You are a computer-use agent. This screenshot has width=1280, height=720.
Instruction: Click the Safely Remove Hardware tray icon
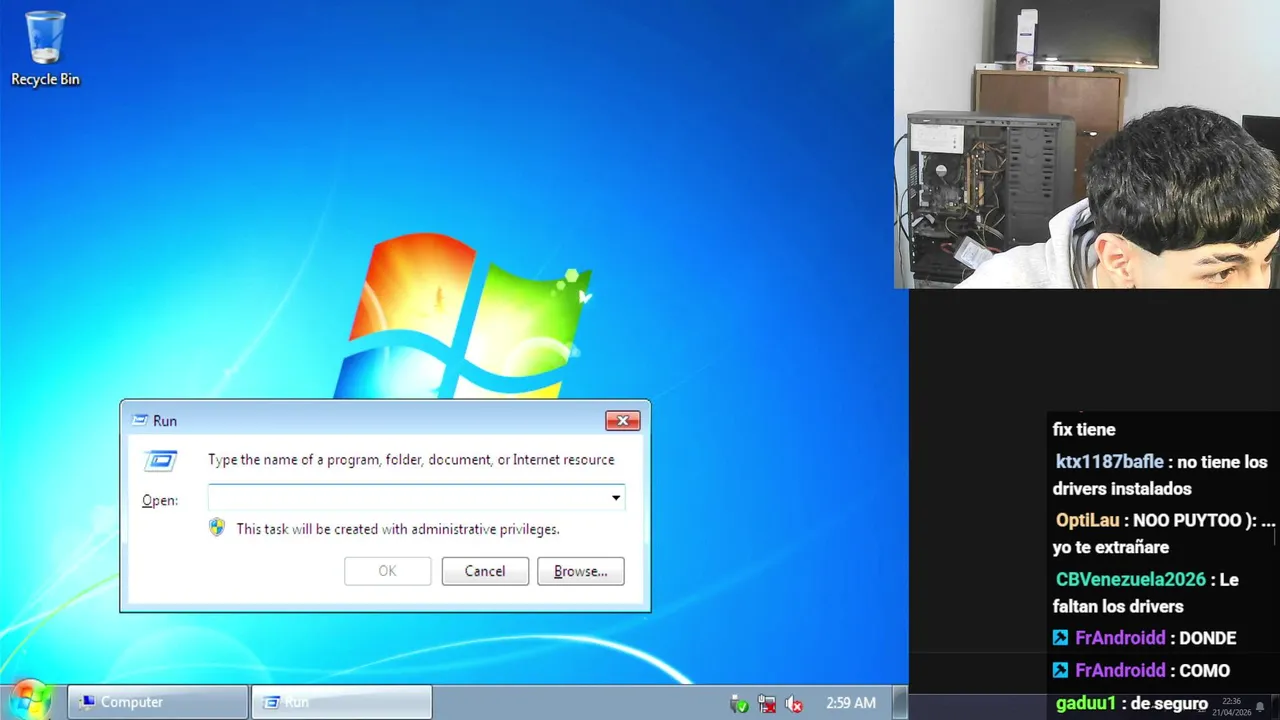(739, 704)
